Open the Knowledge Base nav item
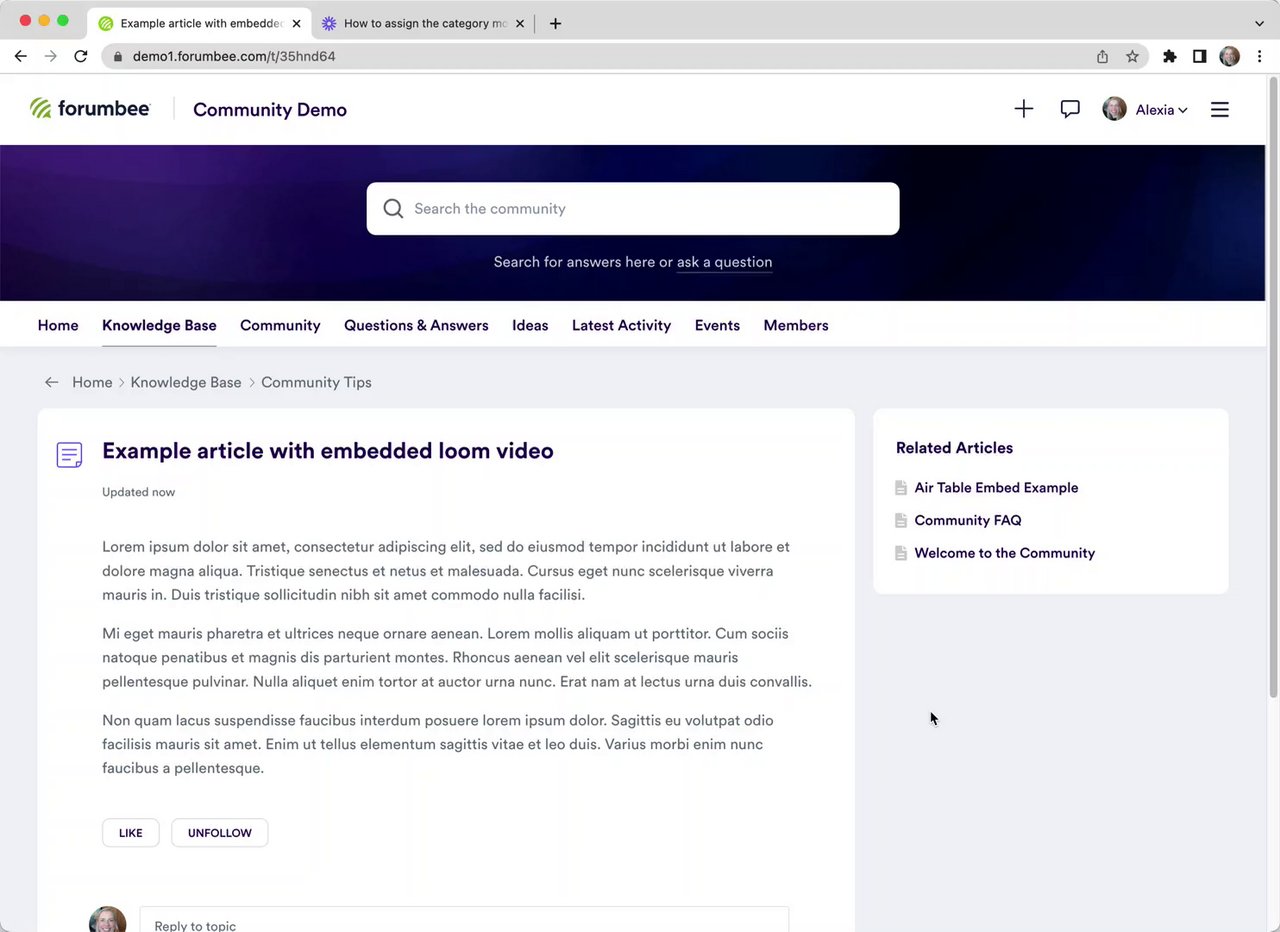This screenshot has width=1280, height=932. point(159,325)
